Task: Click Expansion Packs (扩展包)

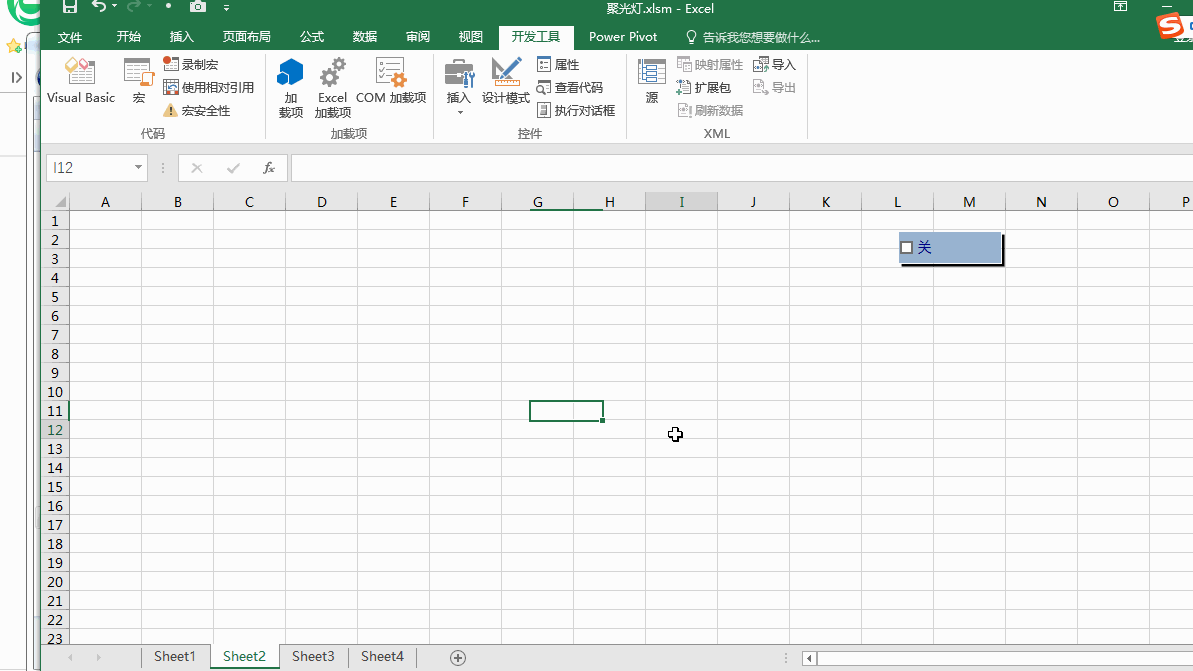Action: pyautogui.click(x=704, y=87)
